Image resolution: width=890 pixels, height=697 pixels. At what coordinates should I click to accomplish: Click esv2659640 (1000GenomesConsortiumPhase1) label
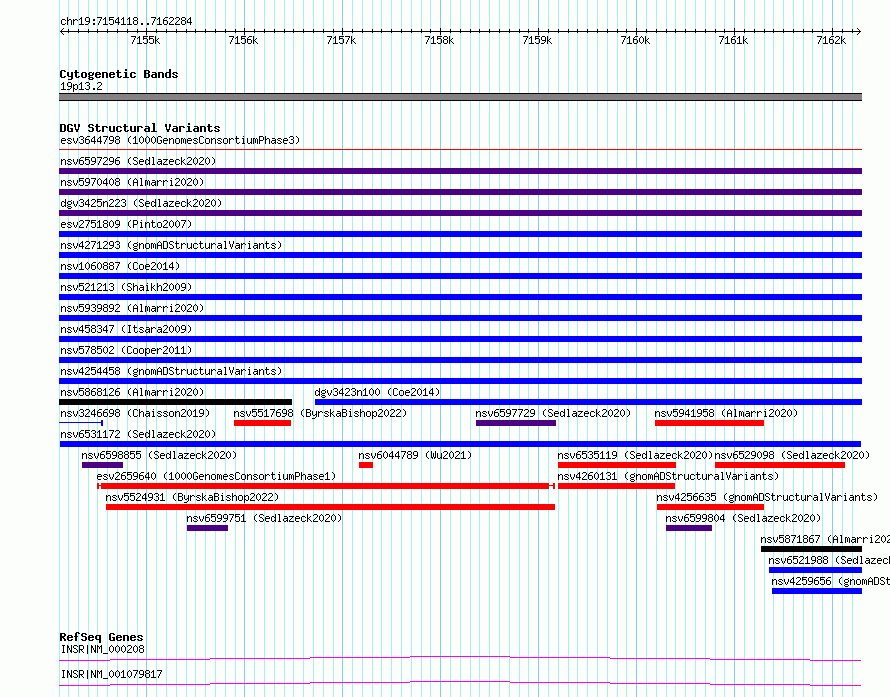pos(216,476)
